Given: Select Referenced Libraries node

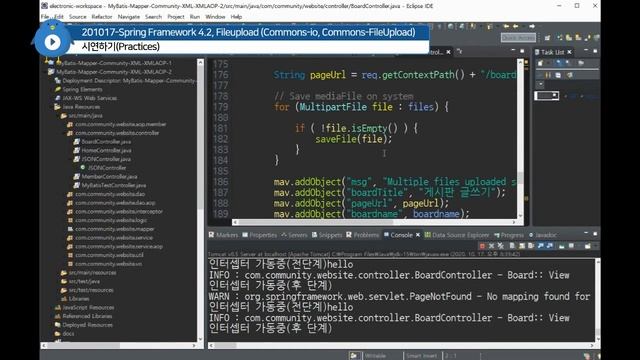Looking at the screenshot, I should point(87,316).
